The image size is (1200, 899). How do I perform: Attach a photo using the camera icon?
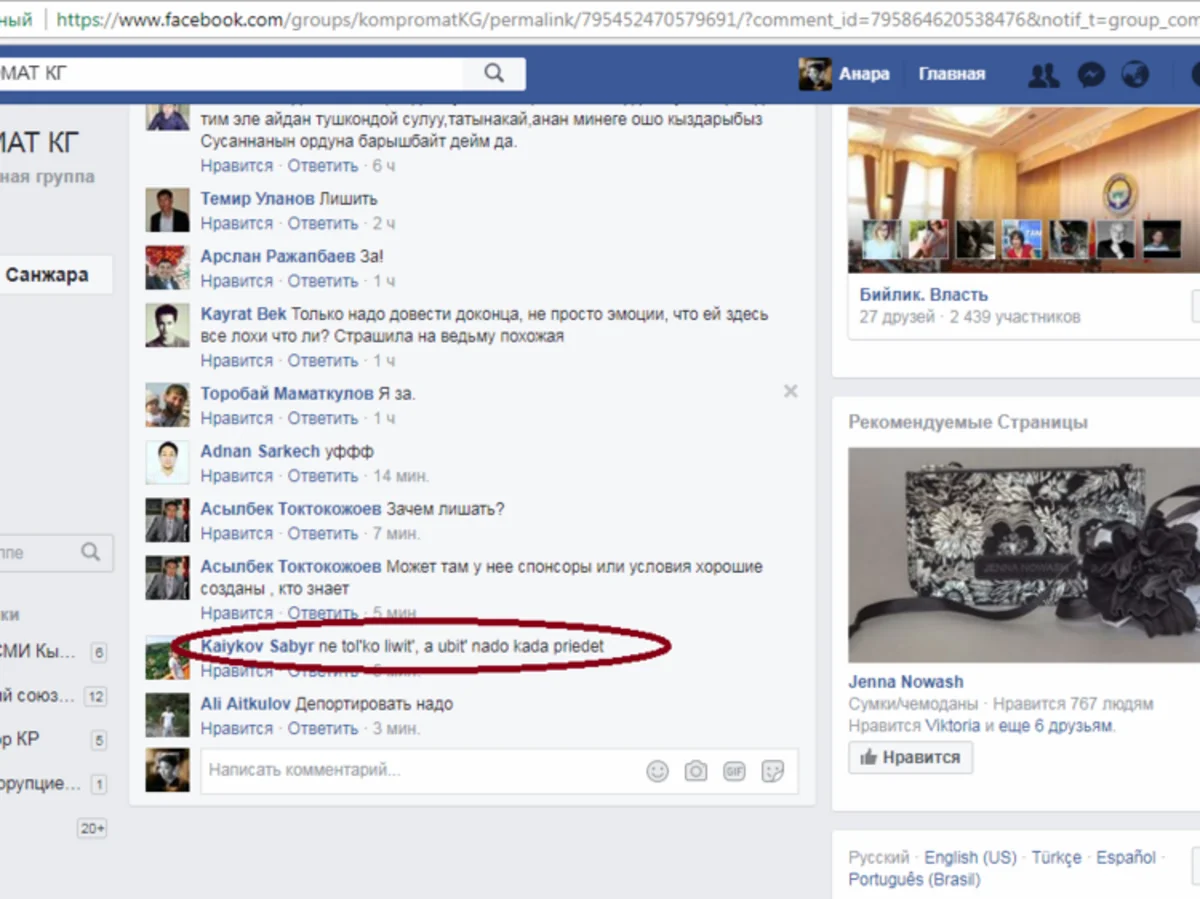pos(695,771)
